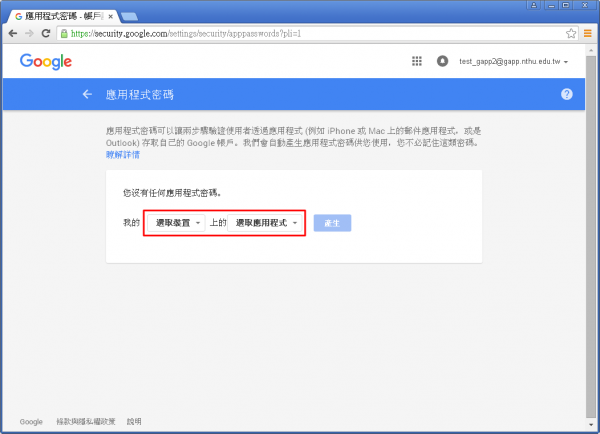Open the Google apps grid
The width and height of the screenshot is (600, 434).
point(417,62)
